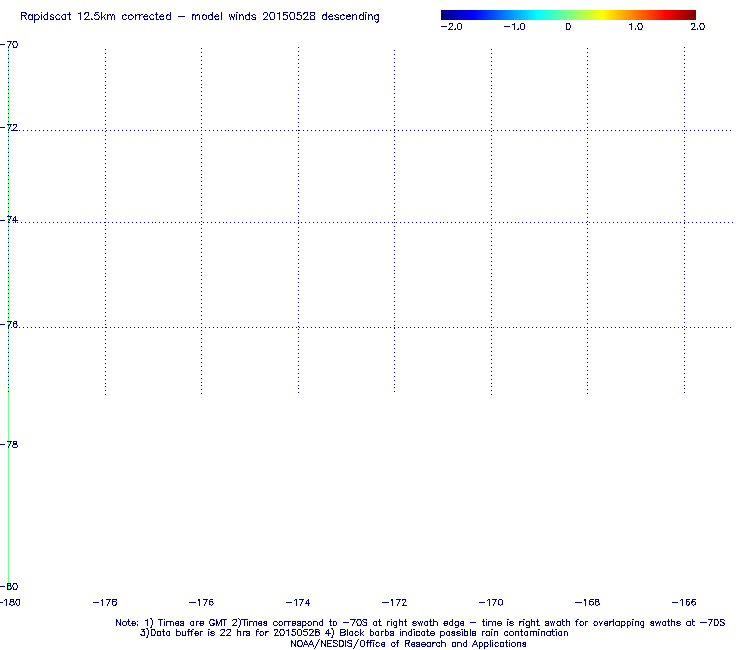The width and height of the screenshot is (740, 650).
Task: Click the wind difference color scale bar
Action: 568,15
